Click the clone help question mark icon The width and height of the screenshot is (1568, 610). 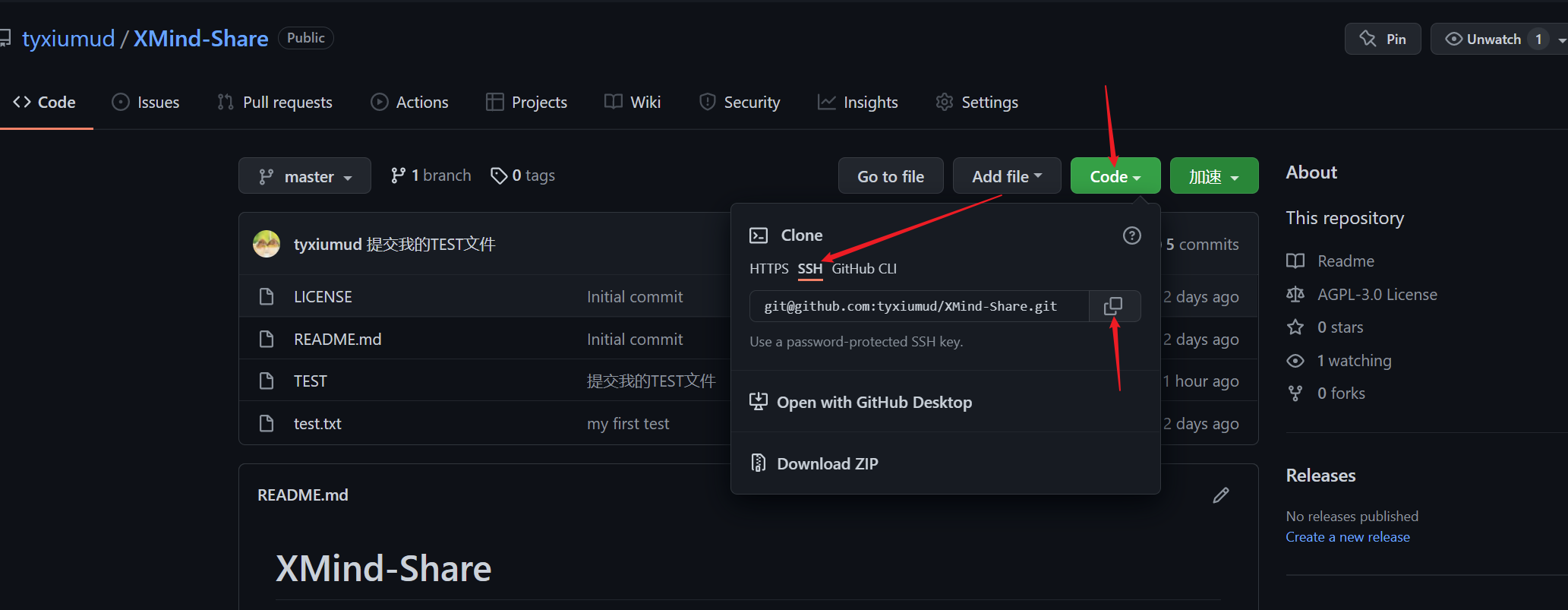[1131, 235]
